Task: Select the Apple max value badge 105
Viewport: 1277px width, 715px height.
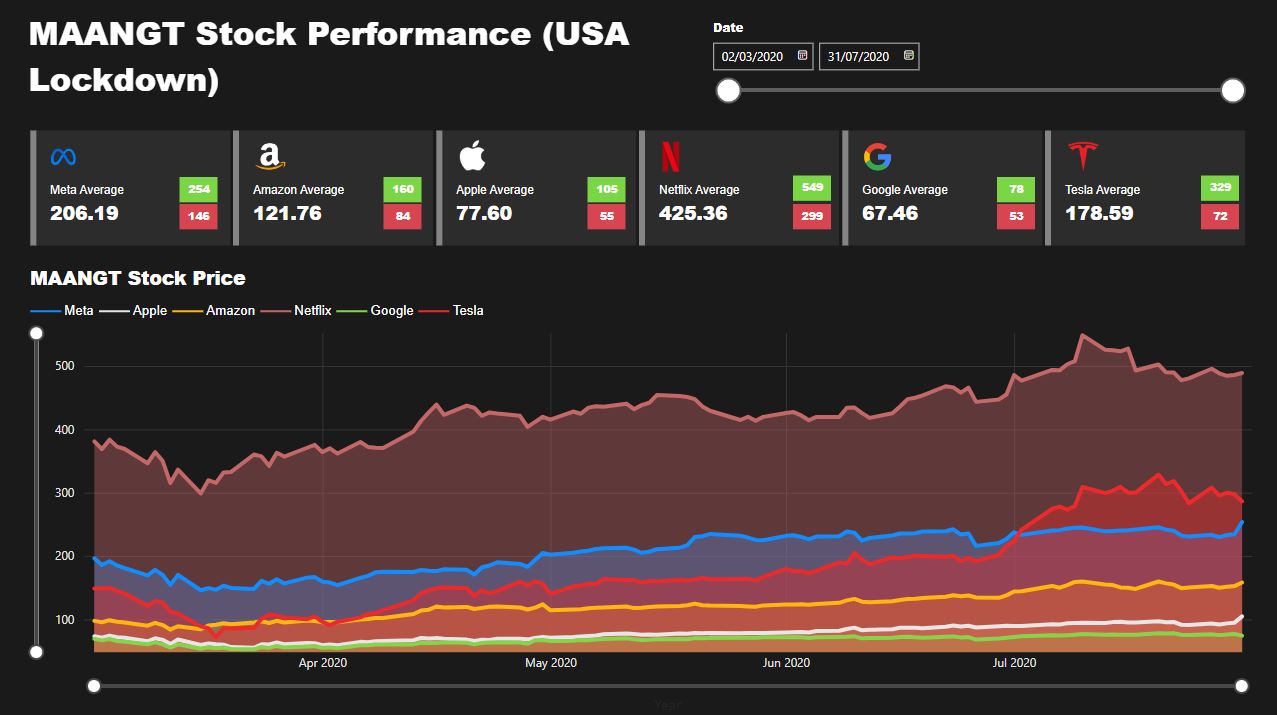Action: click(x=606, y=188)
